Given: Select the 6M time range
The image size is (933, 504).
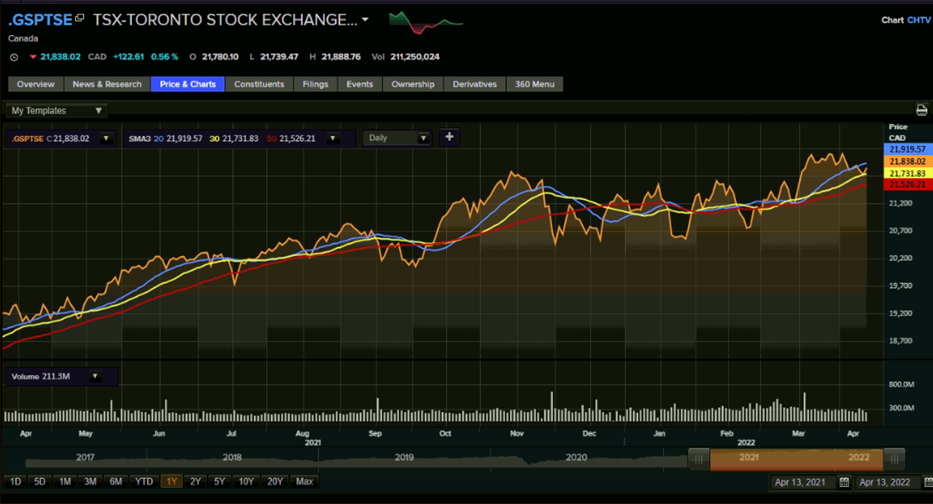Looking at the screenshot, I should (115, 481).
